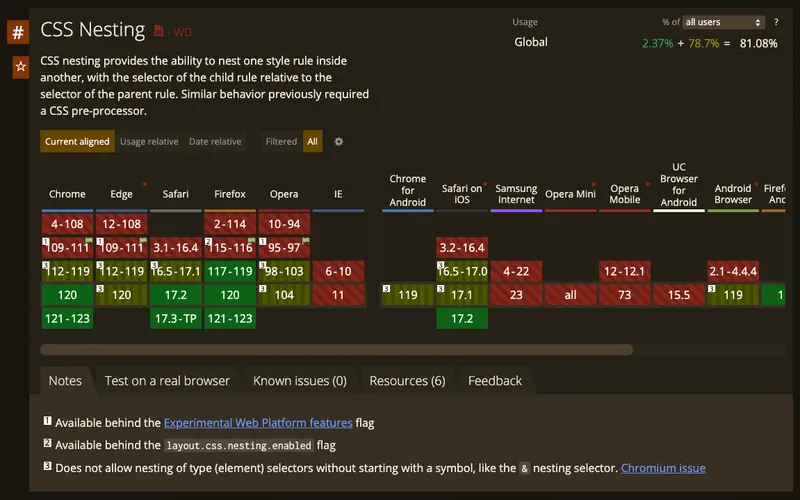
Task: Select Chrome 109-111 cell
Action: click(67, 247)
